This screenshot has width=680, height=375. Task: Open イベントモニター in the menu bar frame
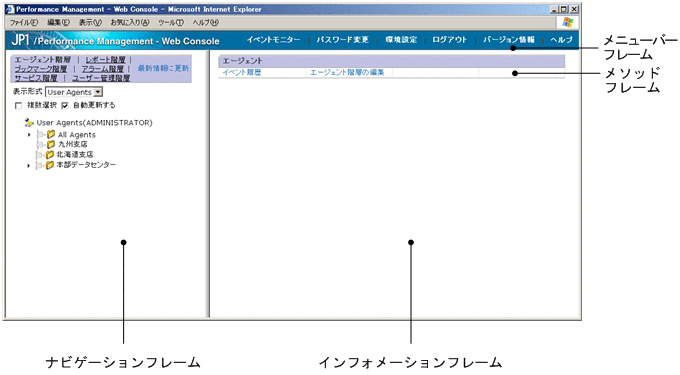273,40
